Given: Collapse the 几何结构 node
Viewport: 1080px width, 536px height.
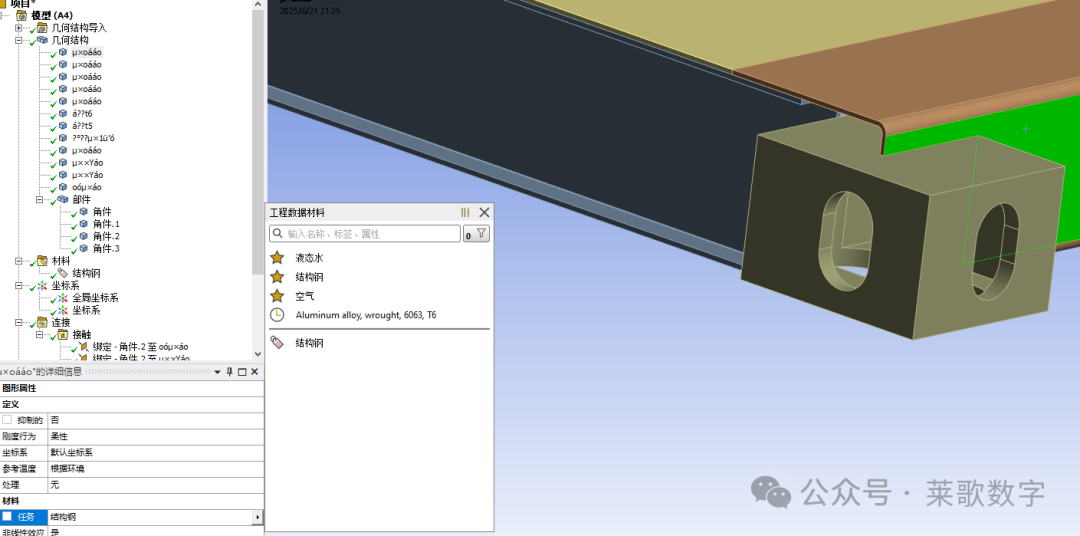Looking at the screenshot, I should pyautogui.click(x=19, y=40).
